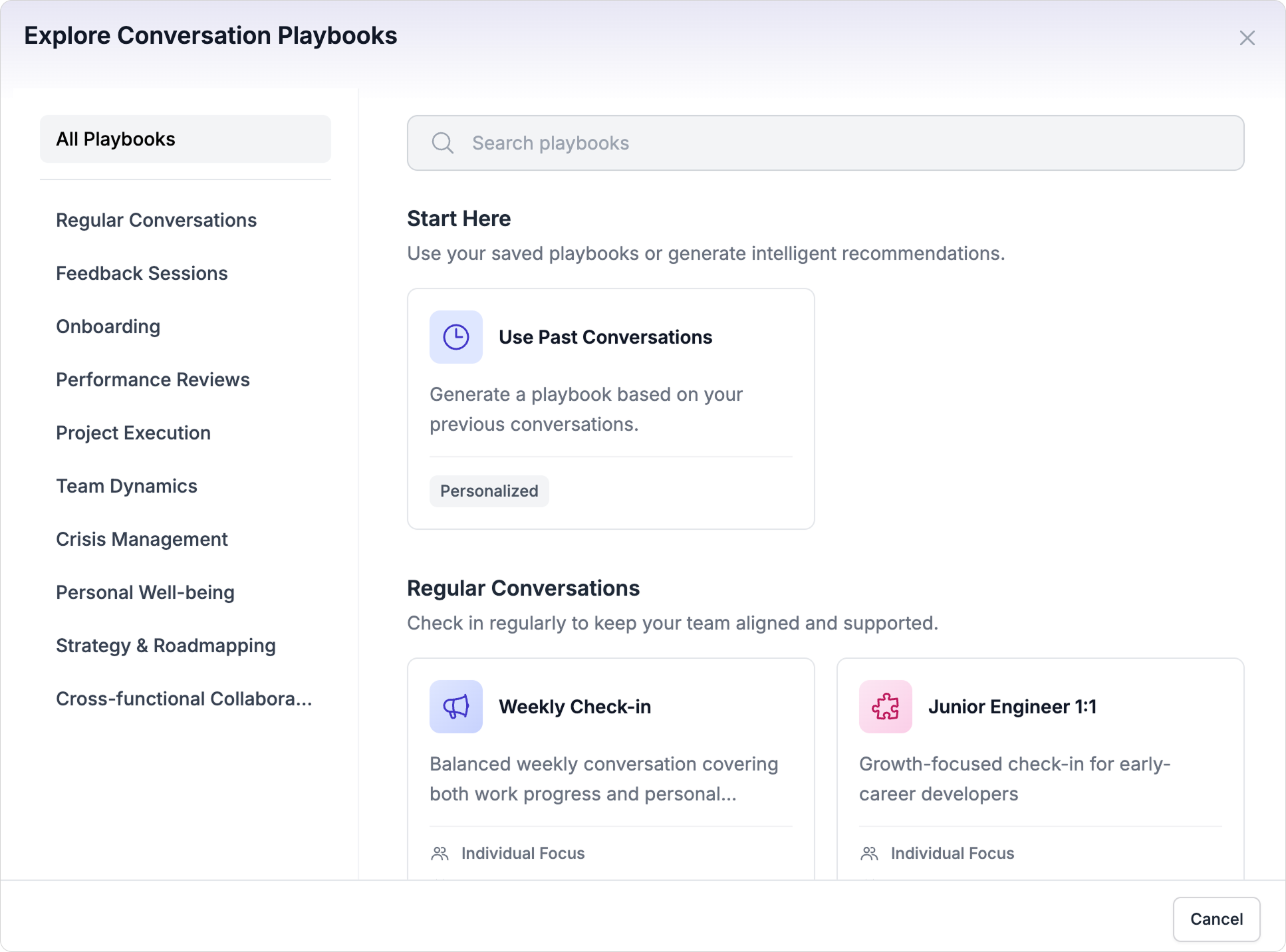Screen dimensions: 1286x952
Task: Open Project Execution category
Action: [x=133, y=433]
